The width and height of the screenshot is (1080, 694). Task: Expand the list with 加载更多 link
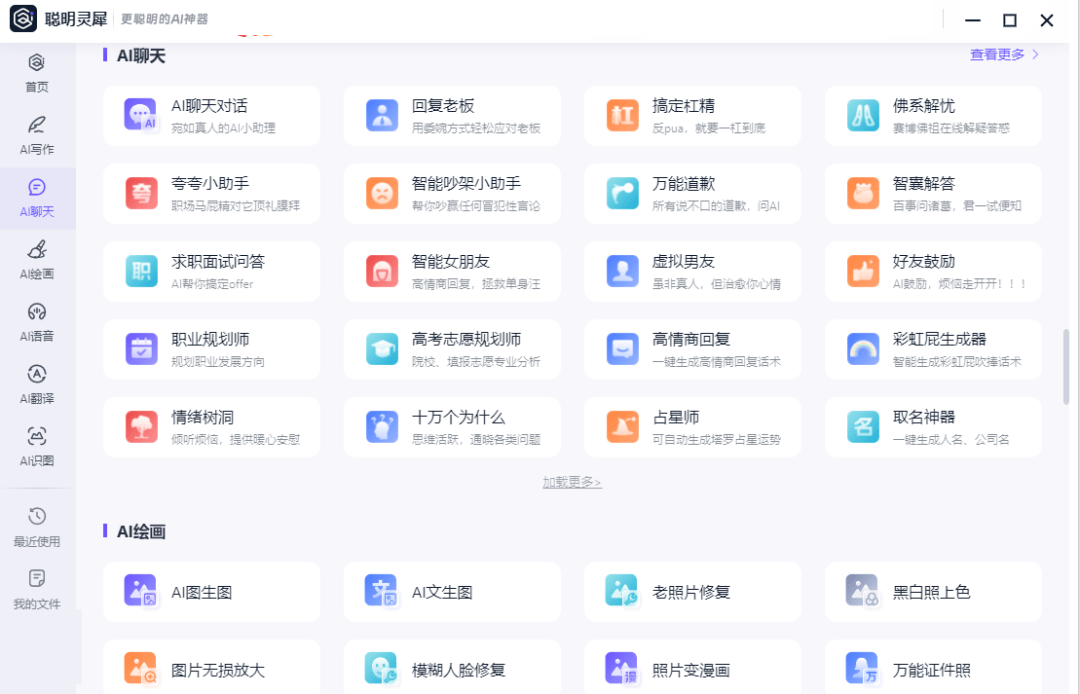tap(572, 482)
